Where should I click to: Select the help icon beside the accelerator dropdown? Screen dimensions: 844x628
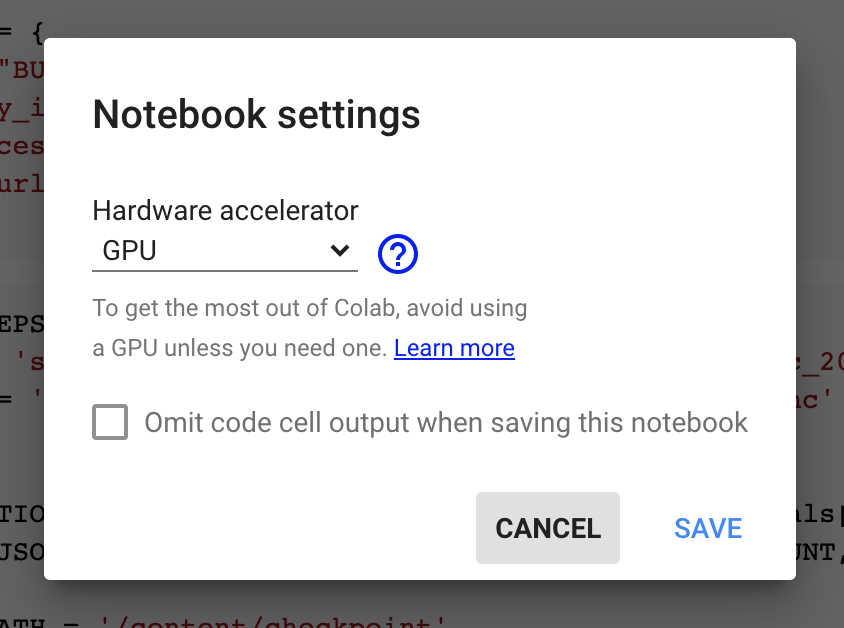(397, 254)
